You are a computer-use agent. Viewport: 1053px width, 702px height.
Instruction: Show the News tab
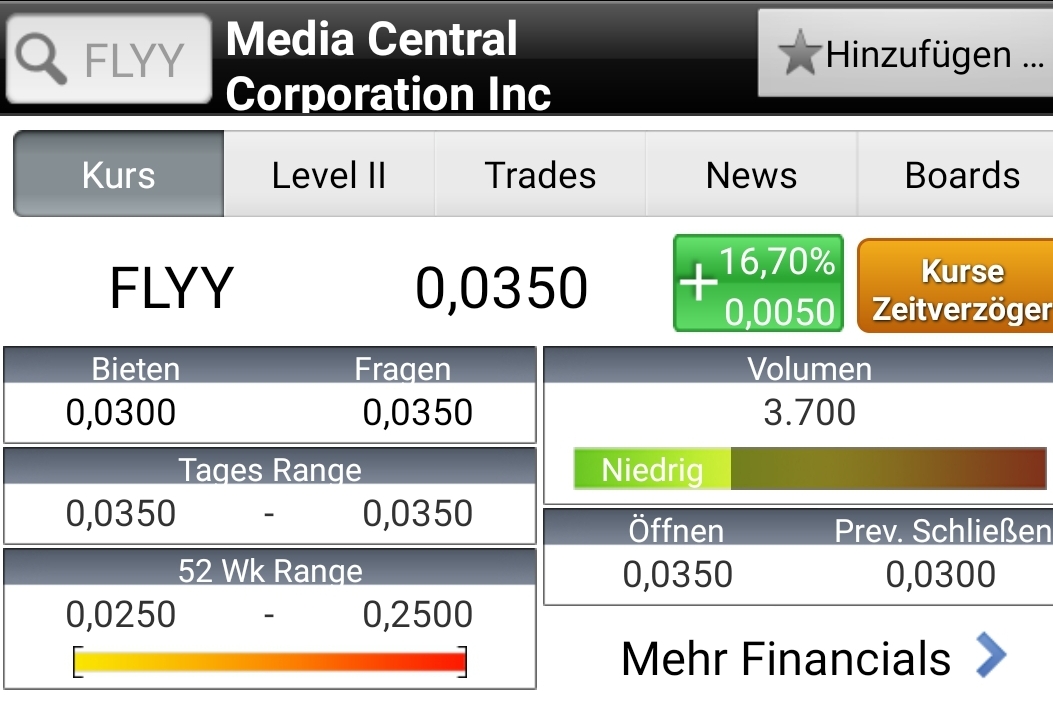(751, 175)
